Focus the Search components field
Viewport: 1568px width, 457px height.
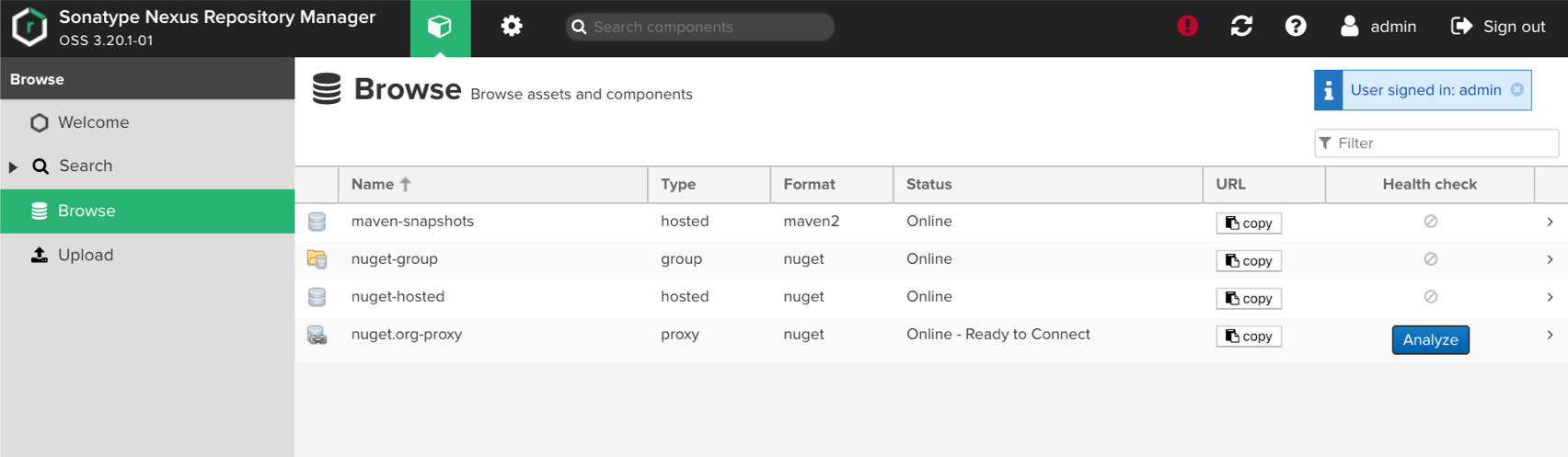699,27
